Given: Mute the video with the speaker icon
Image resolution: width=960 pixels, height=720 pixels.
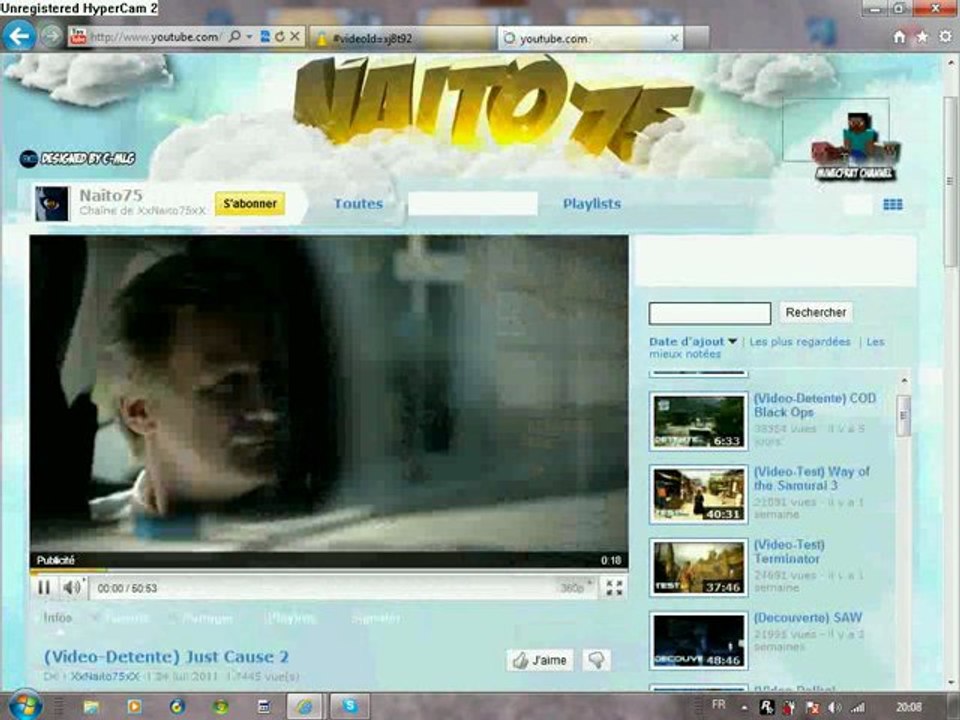Looking at the screenshot, I should point(72,588).
